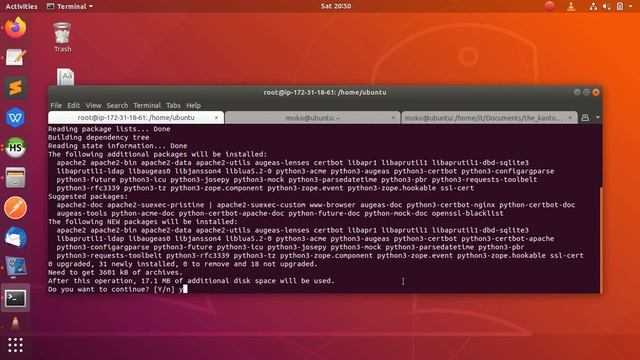Show all applications grid
Screen dimensions: 640x360
coord(16,345)
